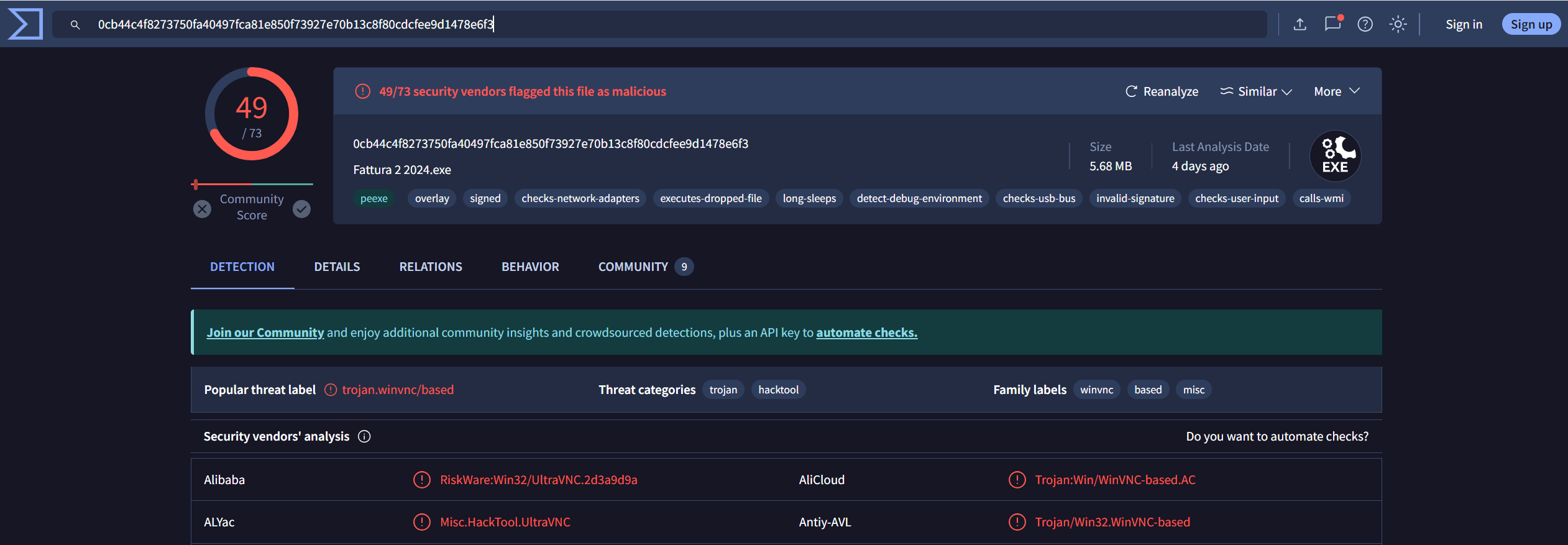Select the signed tag
1568x545 pixels.
click(485, 198)
